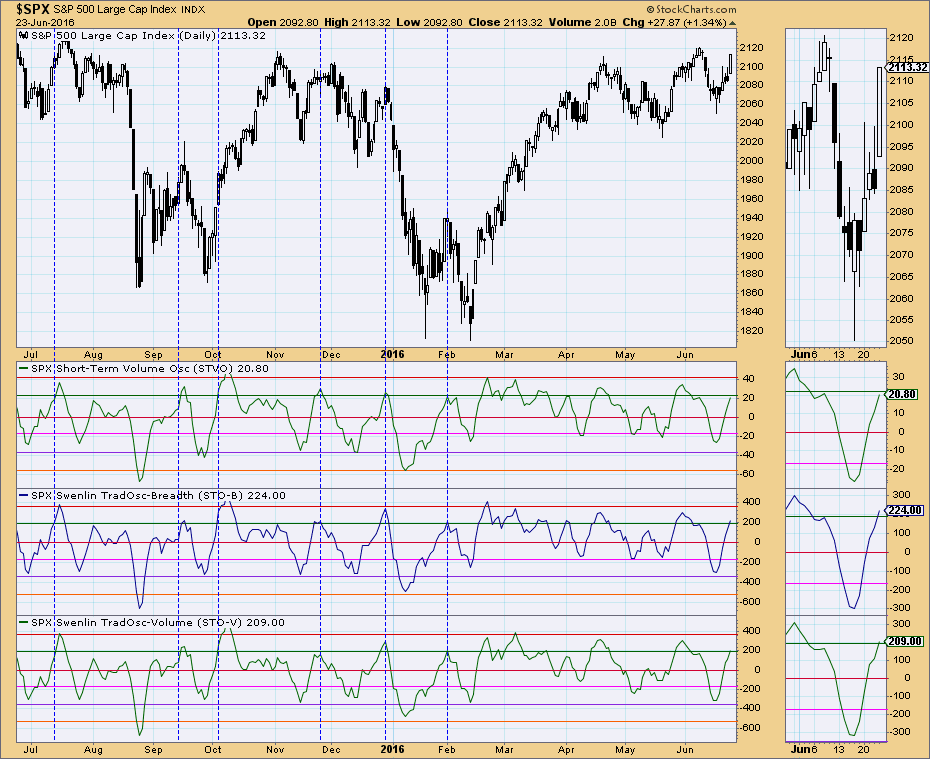Click the small triangle after Chg value
The height and width of the screenshot is (759, 930).
[x=732, y=23]
